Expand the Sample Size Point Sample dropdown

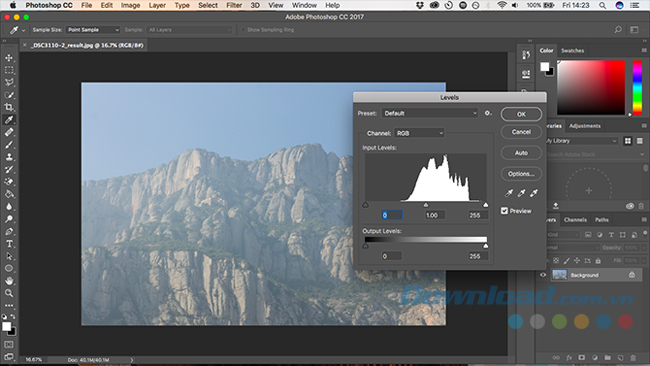coord(93,30)
